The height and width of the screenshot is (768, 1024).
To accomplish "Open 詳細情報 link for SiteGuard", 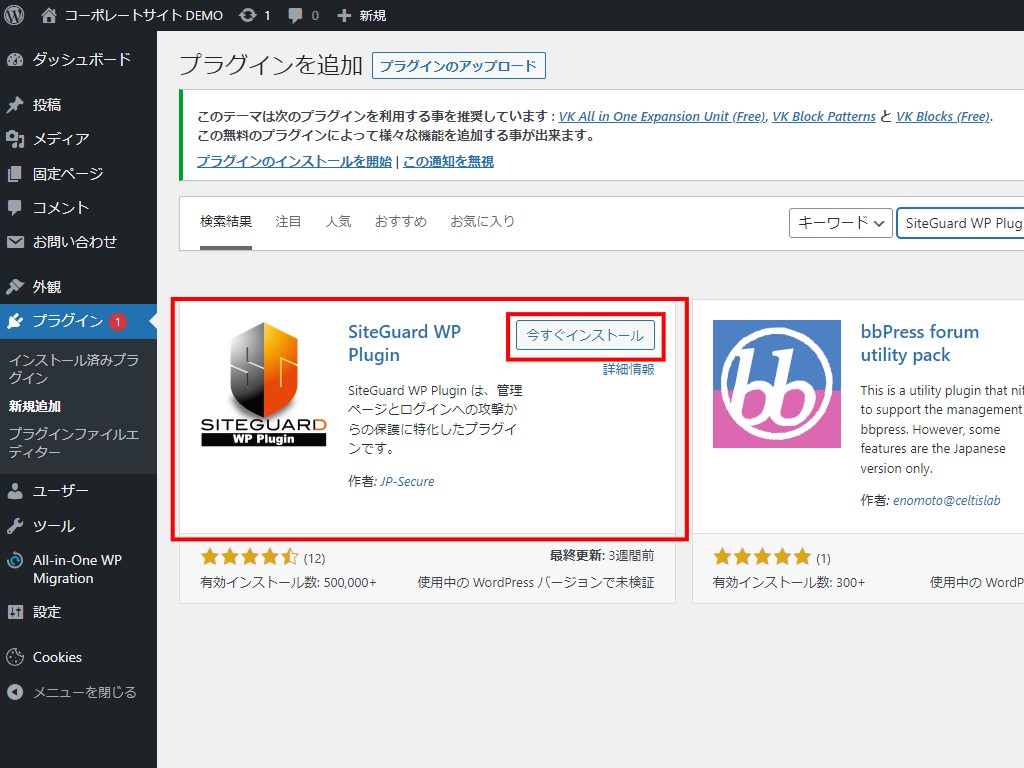I will [x=628, y=369].
